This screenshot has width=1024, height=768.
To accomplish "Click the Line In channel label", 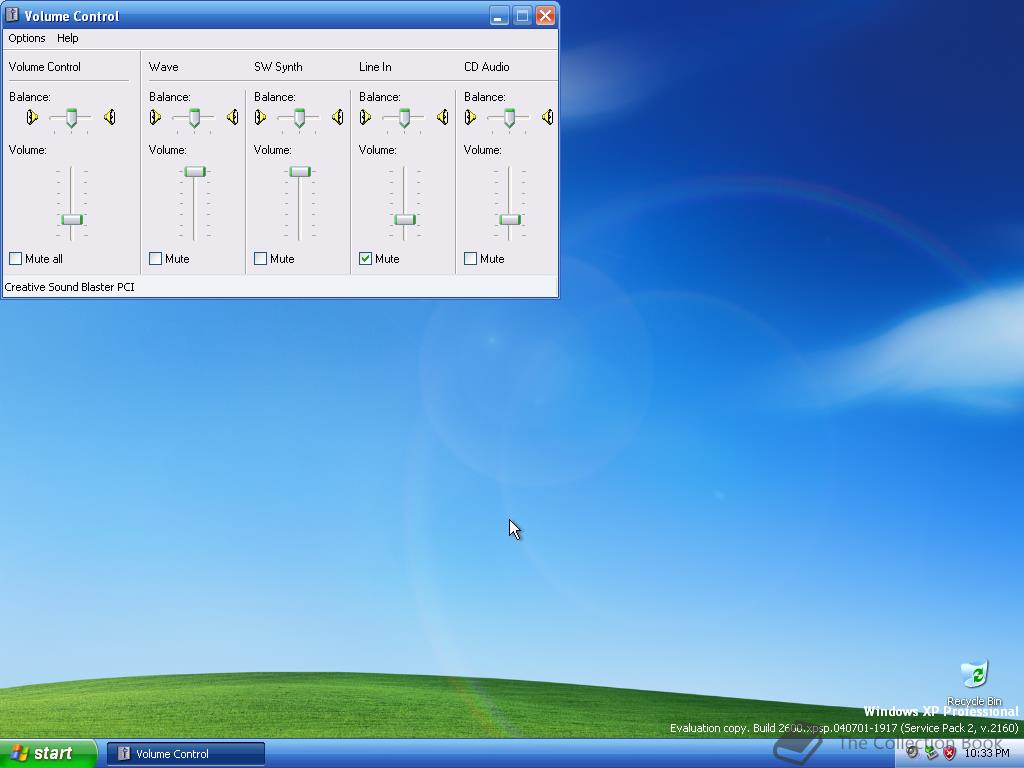I will click(375, 67).
